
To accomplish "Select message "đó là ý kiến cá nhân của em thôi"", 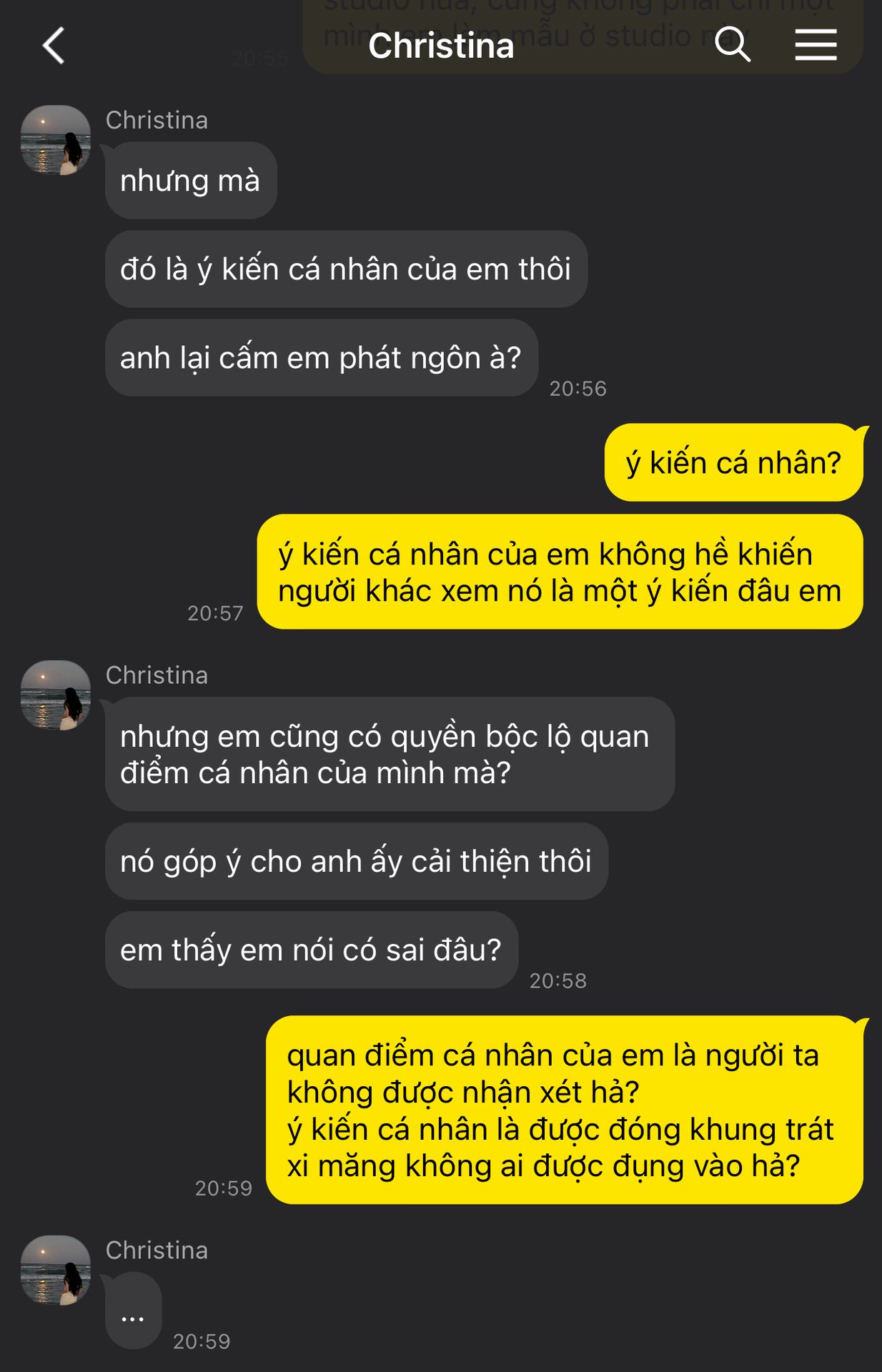I will coord(346,269).
